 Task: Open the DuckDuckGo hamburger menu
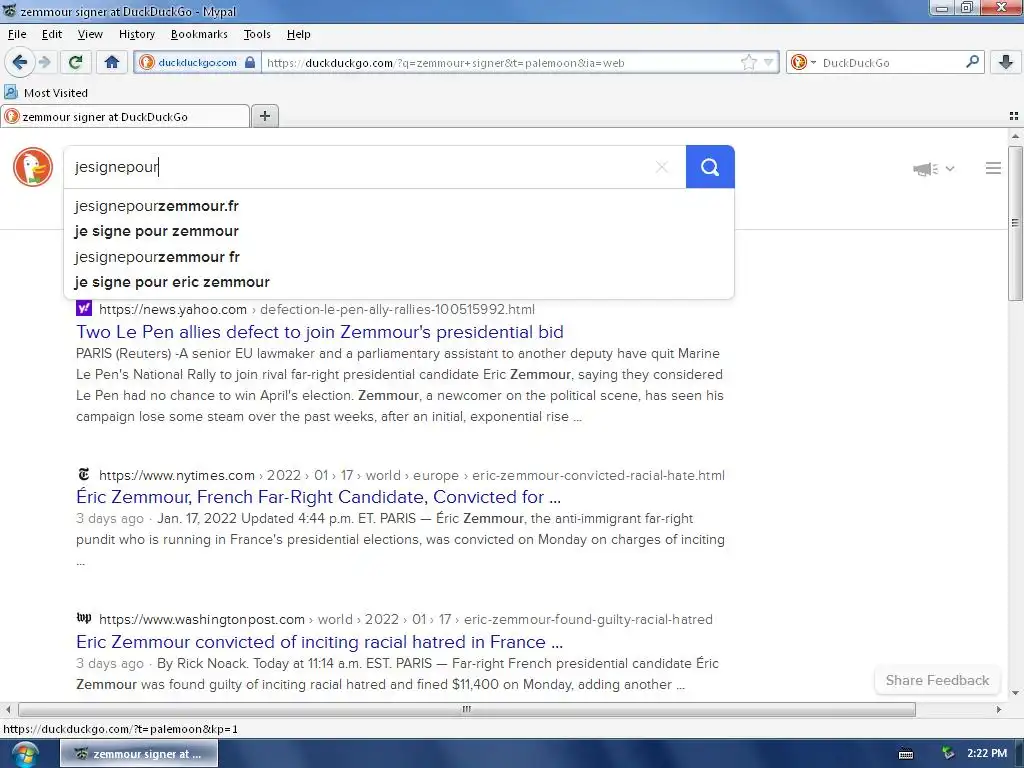coord(993,168)
